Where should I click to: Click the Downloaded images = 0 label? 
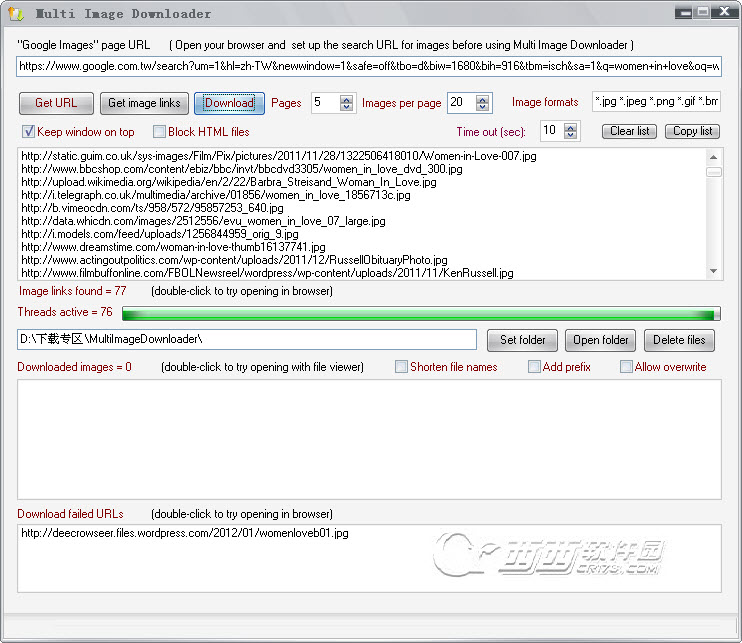pyautogui.click(x=74, y=367)
